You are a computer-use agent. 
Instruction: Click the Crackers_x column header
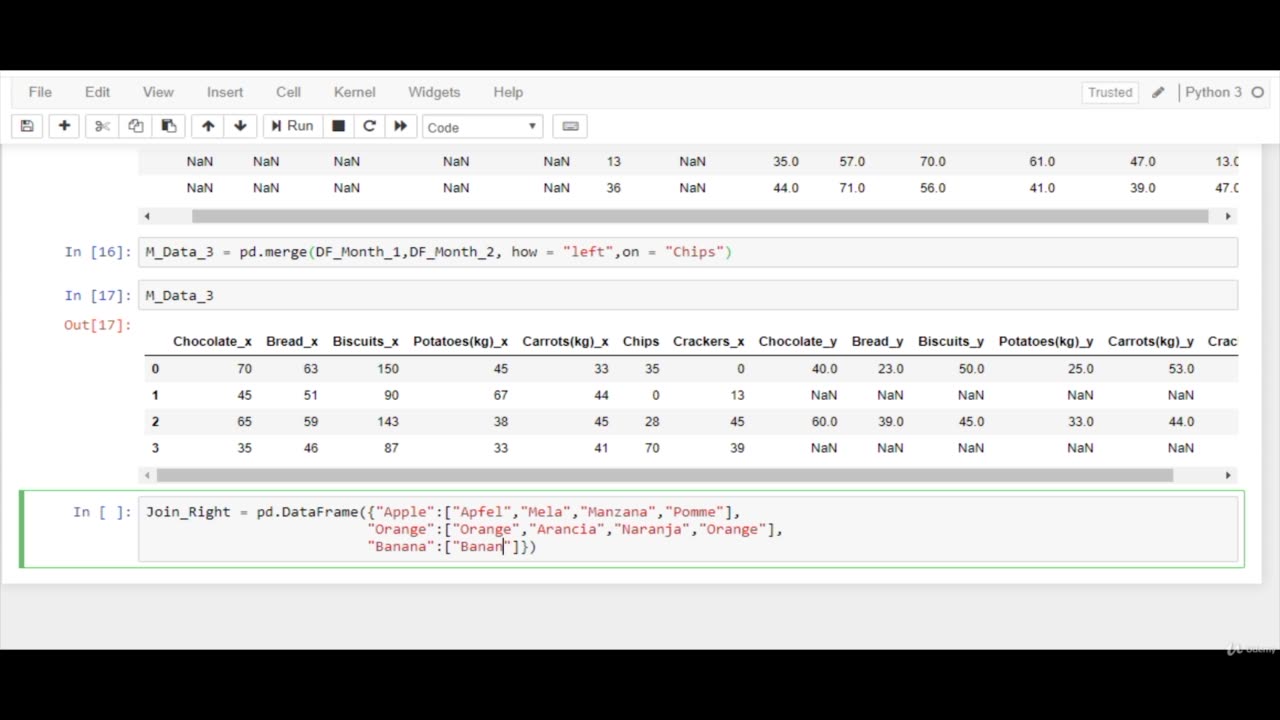[709, 341]
